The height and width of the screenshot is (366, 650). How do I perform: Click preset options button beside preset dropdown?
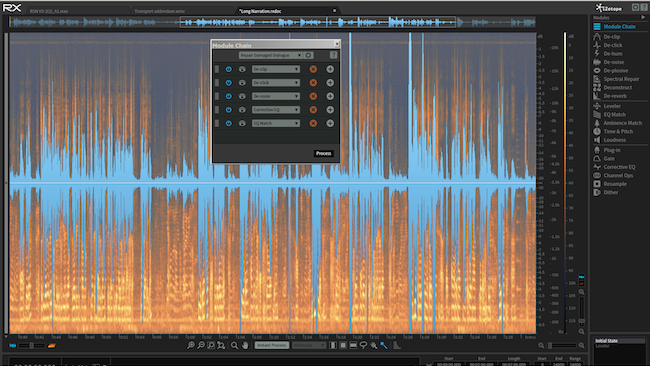coord(308,55)
